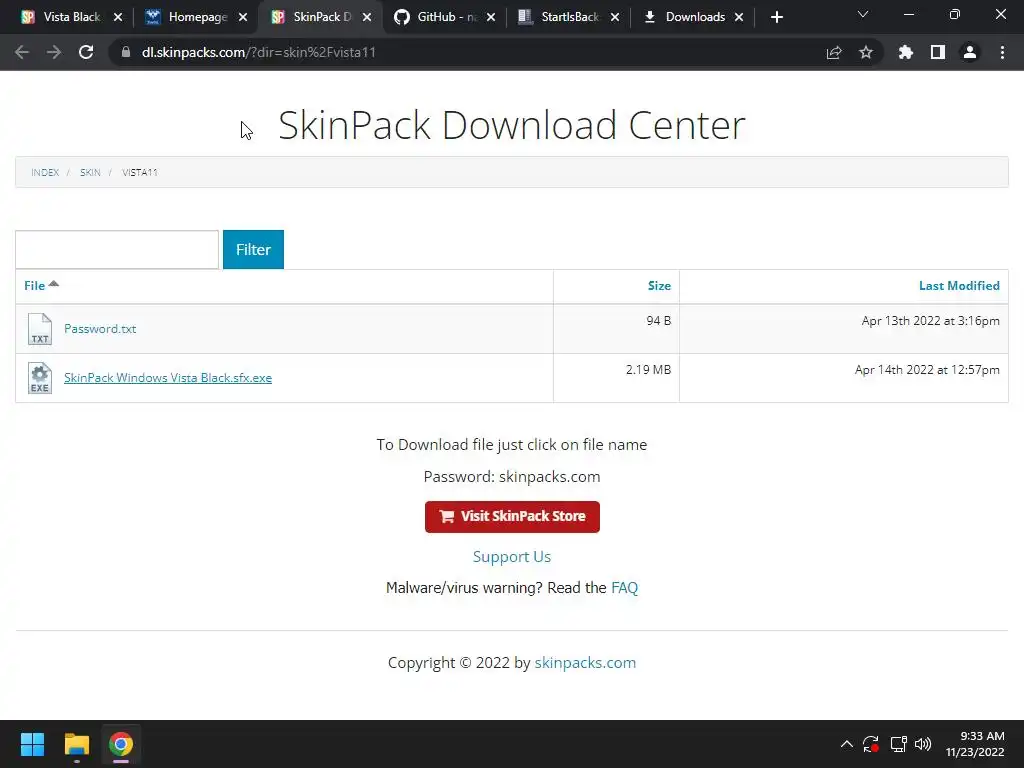The height and width of the screenshot is (768, 1024).
Task: Open network settings tray icon
Action: (899, 744)
